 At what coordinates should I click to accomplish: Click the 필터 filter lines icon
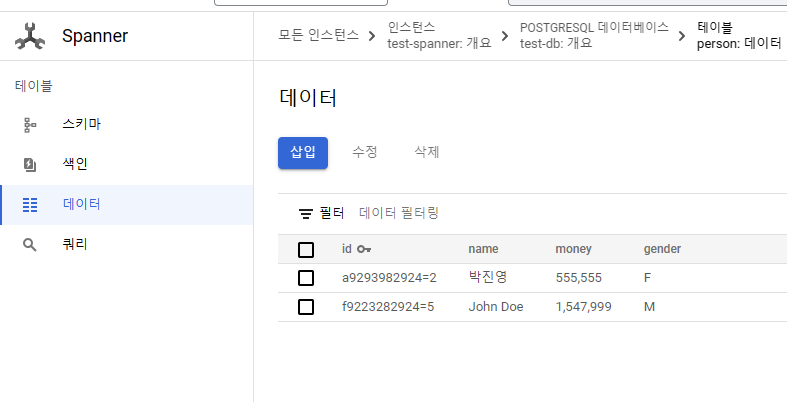click(x=306, y=214)
